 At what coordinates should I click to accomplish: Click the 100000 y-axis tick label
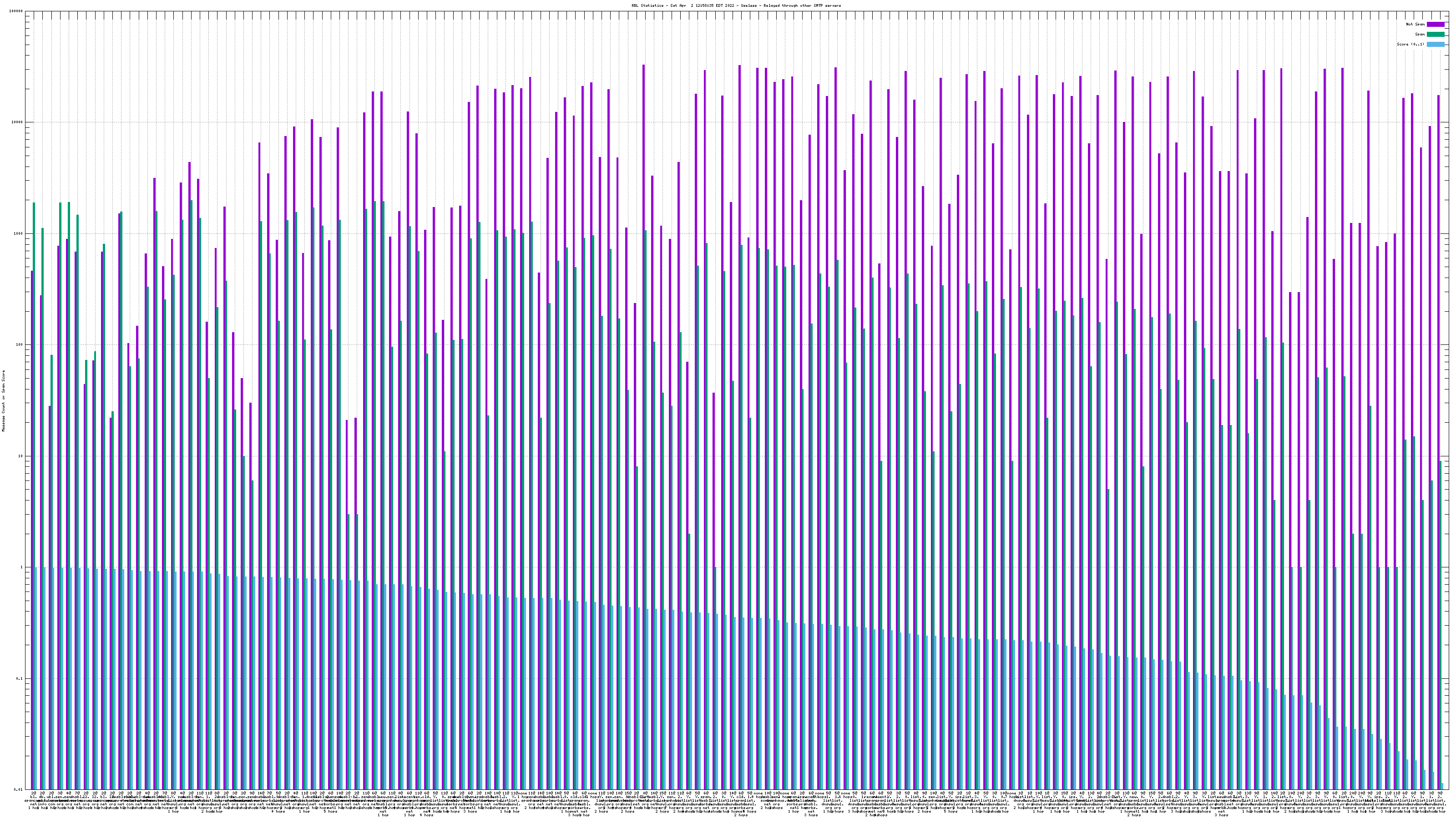coord(16,11)
